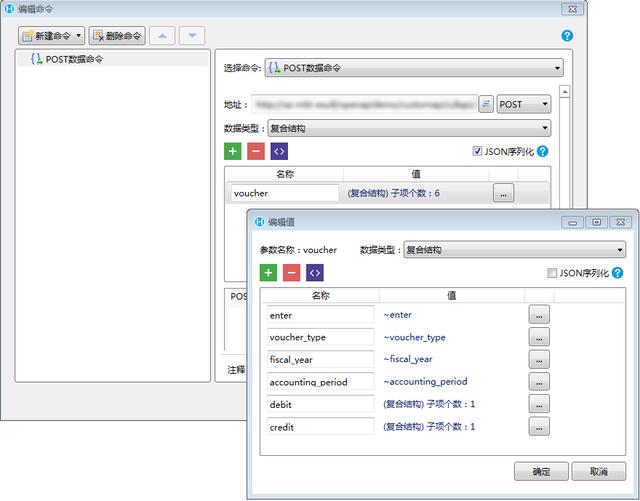
Task: Move command up with up arrow button
Action: [x=162, y=36]
